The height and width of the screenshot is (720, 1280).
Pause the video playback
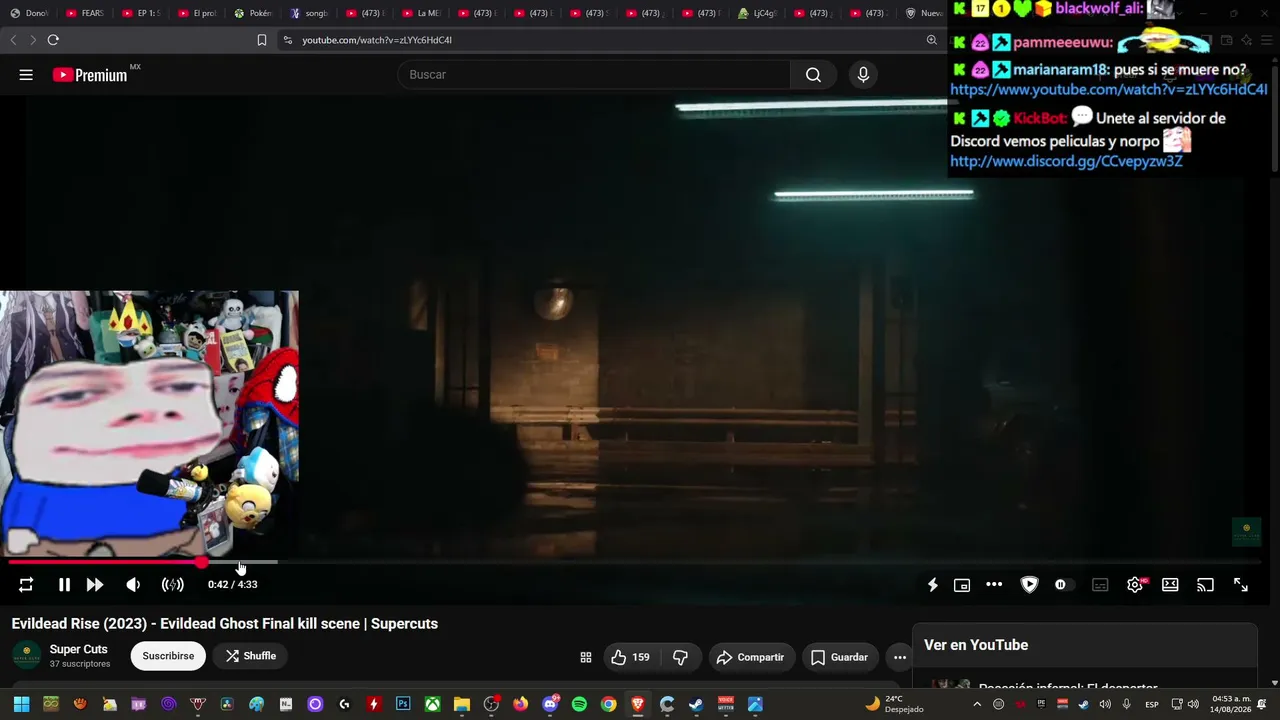click(64, 585)
